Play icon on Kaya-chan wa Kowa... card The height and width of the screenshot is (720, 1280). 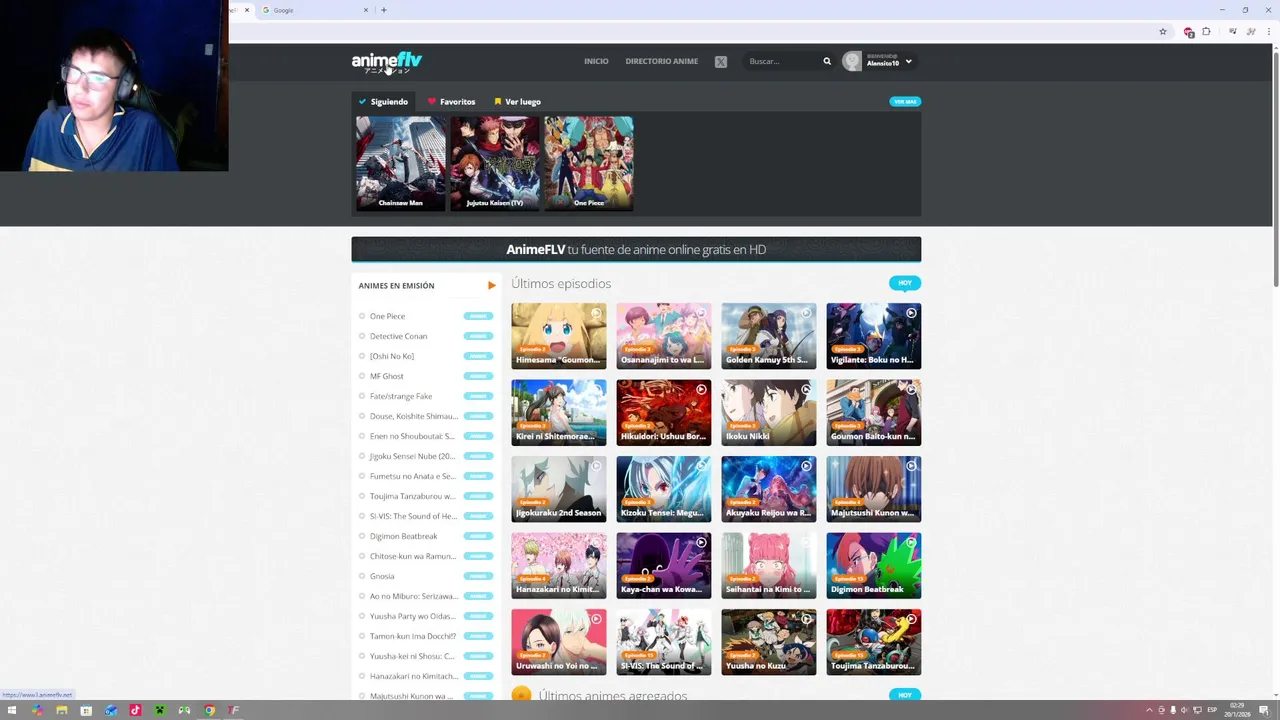tap(701, 542)
